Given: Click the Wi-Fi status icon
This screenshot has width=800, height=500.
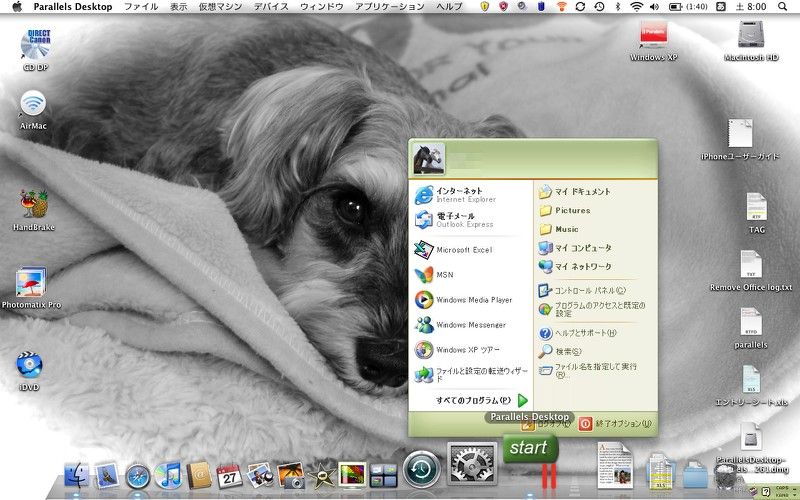Looking at the screenshot, I should pyautogui.click(x=636, y=7).
